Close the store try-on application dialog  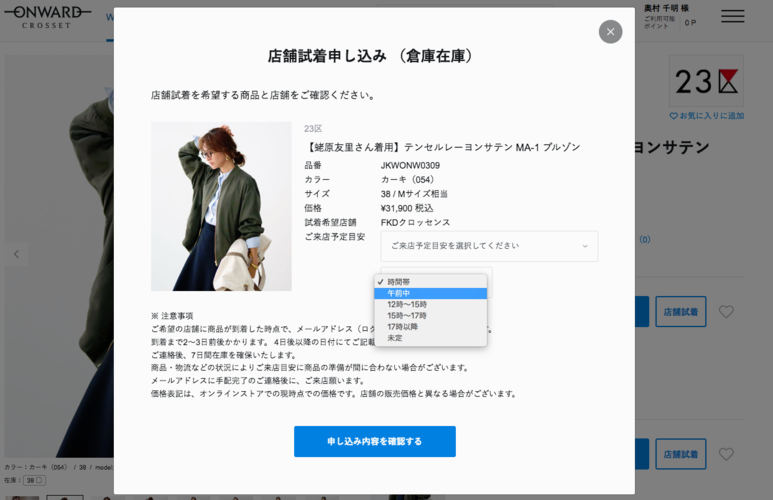pos(610,32)
